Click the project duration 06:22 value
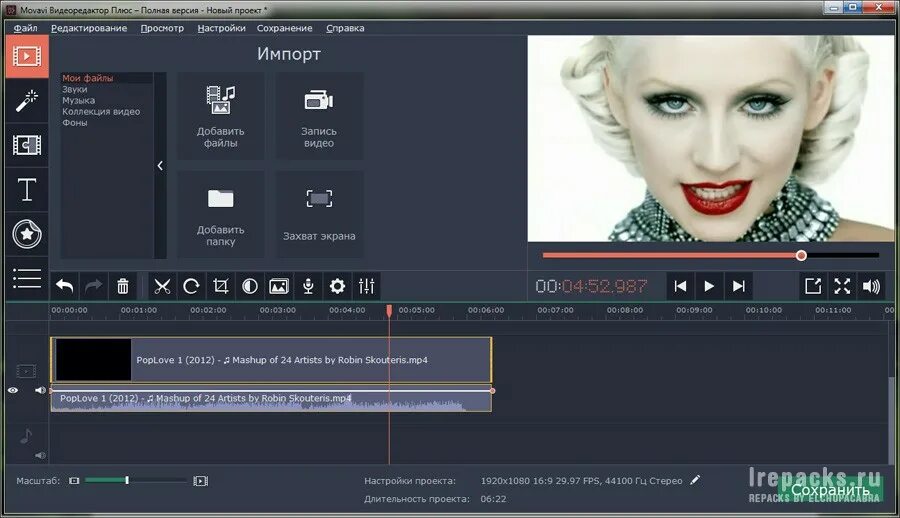This screenshot has height=518, width=900. (493, 498)
